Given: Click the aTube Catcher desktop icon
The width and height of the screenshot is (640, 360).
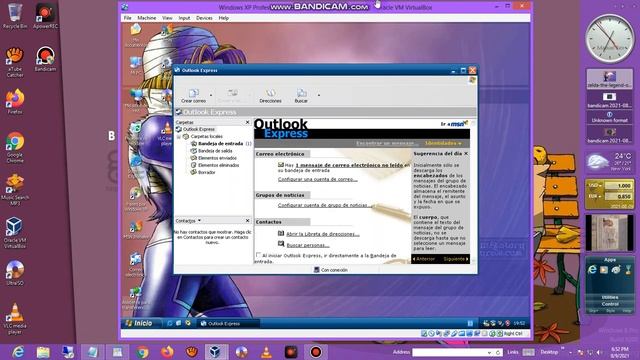Looking at the screenshot, I should pos(15,62).
